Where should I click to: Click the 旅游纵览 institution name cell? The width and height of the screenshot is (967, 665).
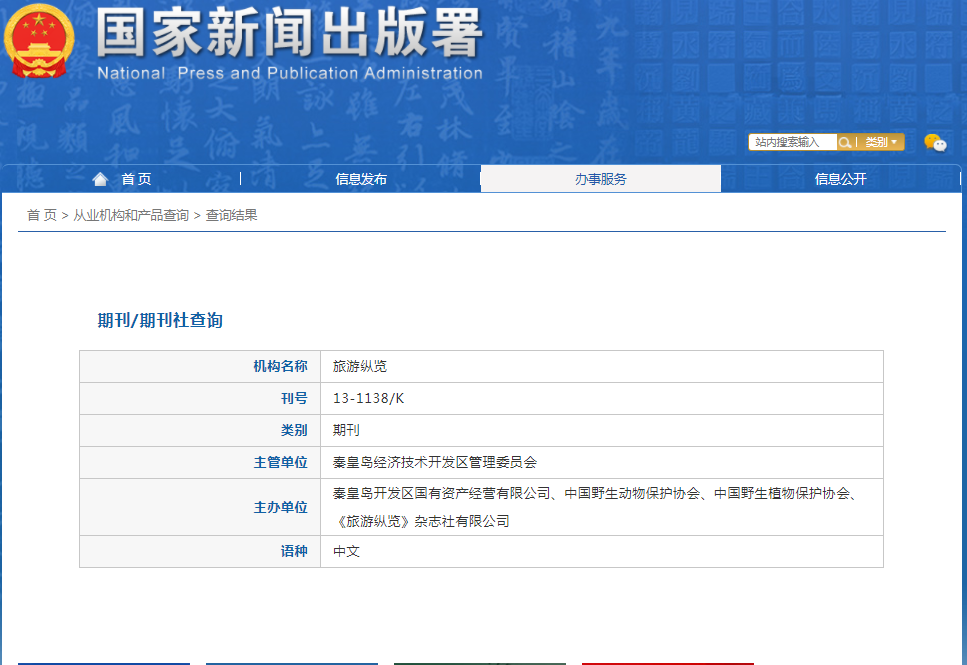click(360, 366)
